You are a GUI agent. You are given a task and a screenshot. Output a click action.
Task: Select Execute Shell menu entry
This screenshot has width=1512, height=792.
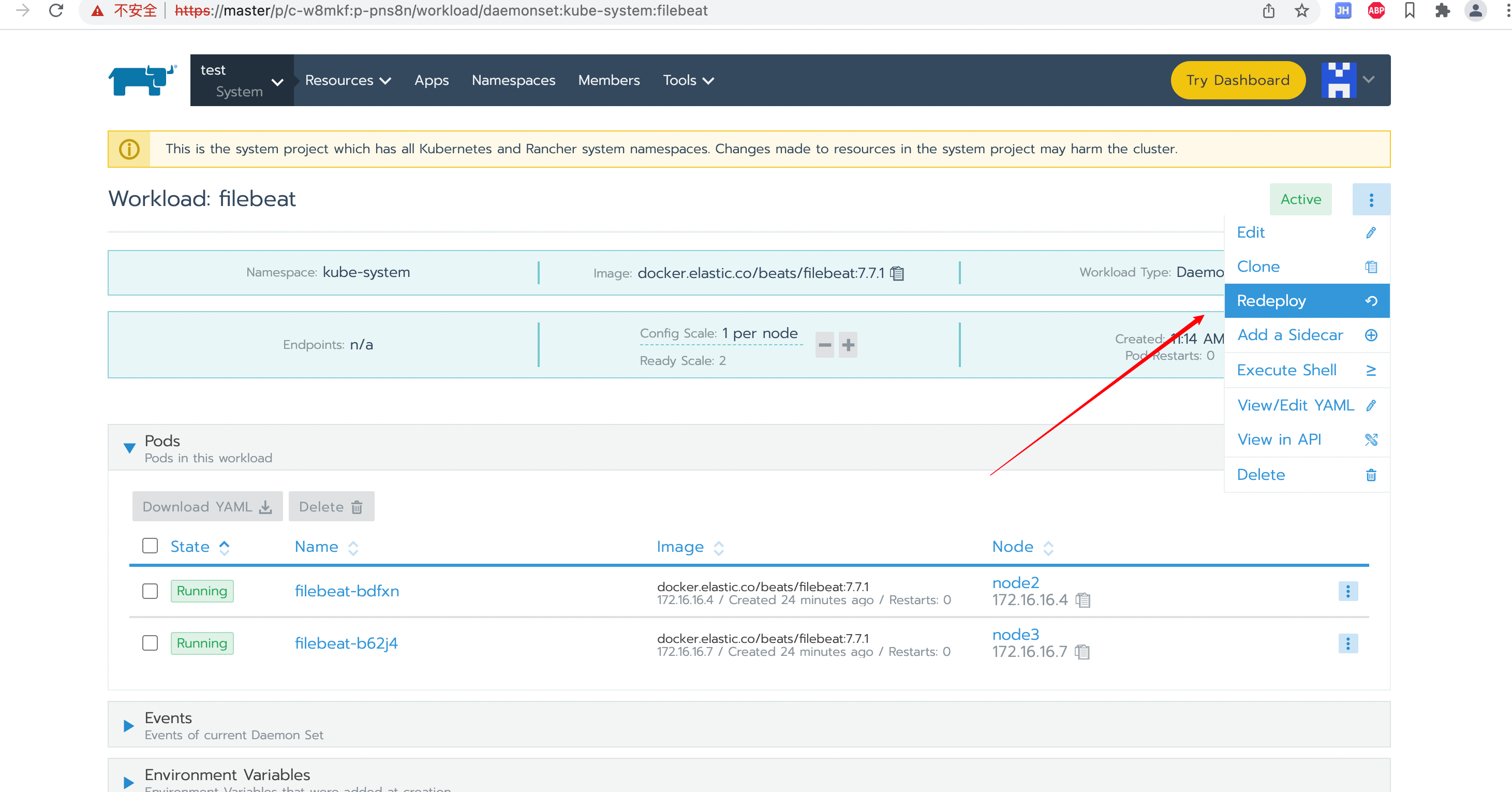(1307, 371)
